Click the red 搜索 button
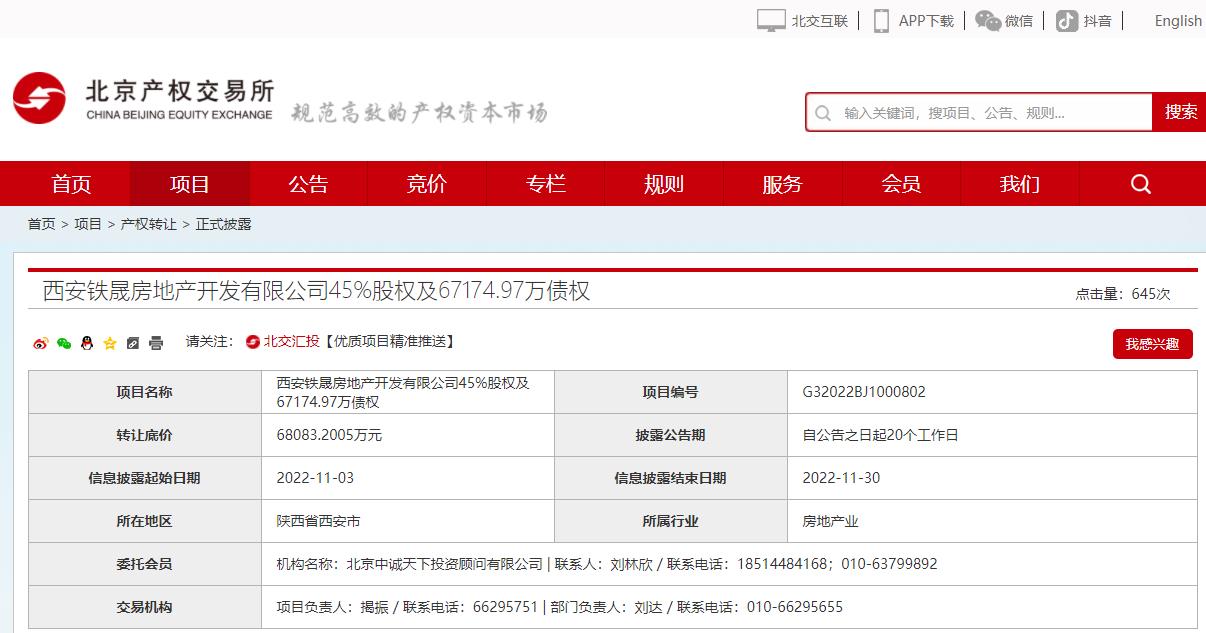Image resolution: width=1206 pixels, height=633 pixels. [1180, 112]
